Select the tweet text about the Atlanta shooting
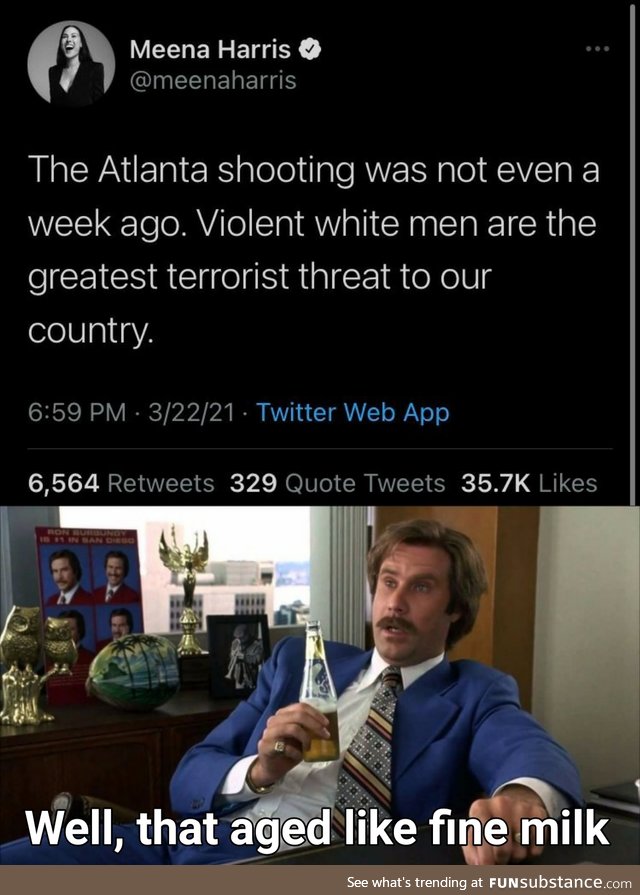 click(x=313, y=249)
